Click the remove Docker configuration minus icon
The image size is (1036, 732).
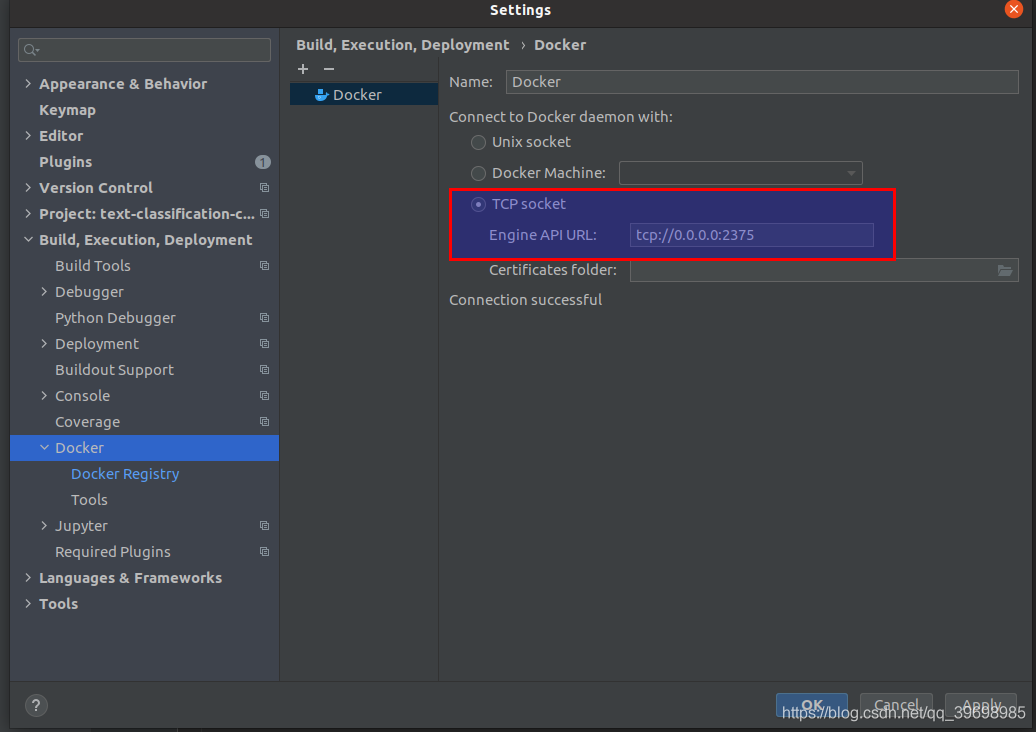click(328, 69)
